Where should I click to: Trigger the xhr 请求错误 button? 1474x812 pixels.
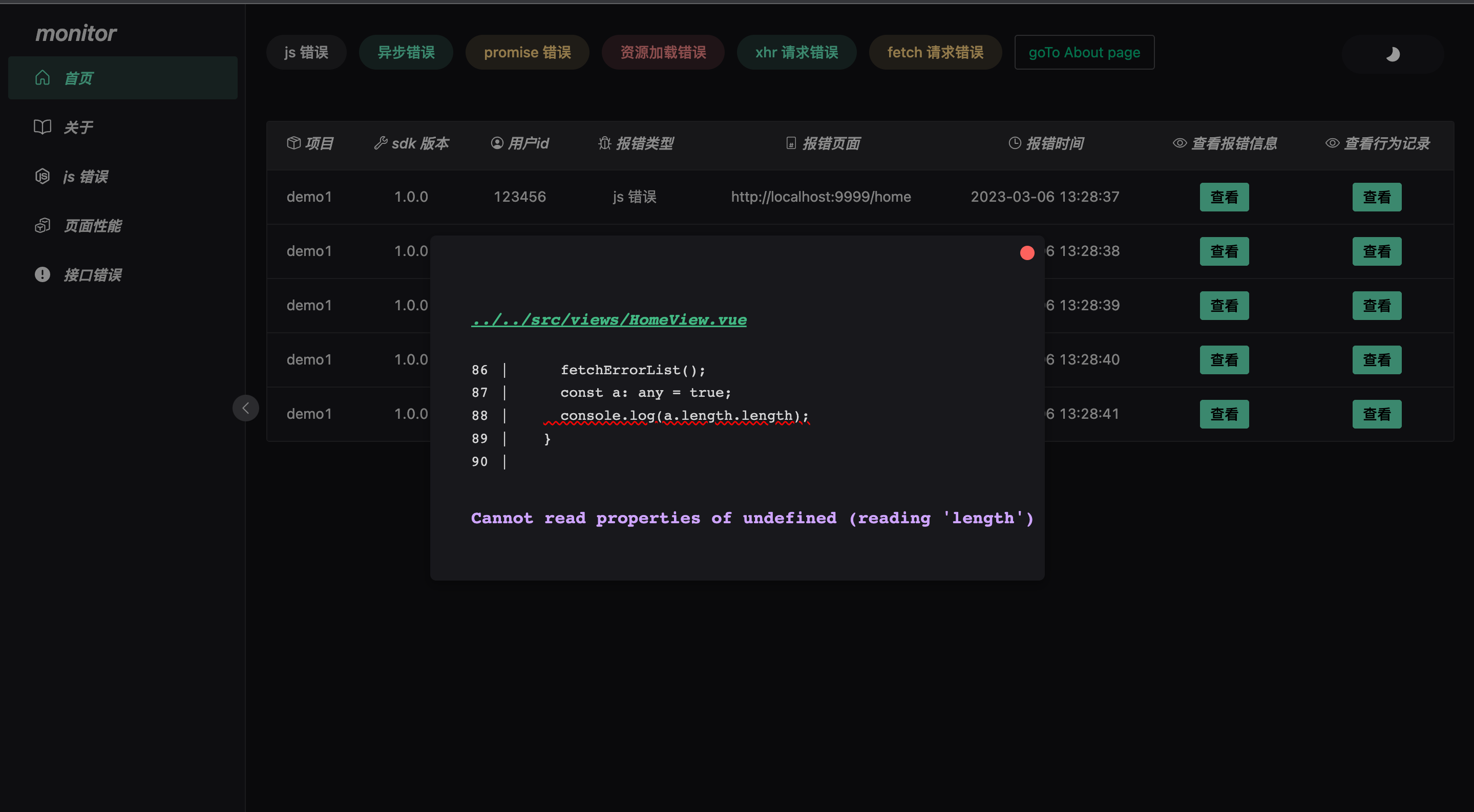[796, 52]
